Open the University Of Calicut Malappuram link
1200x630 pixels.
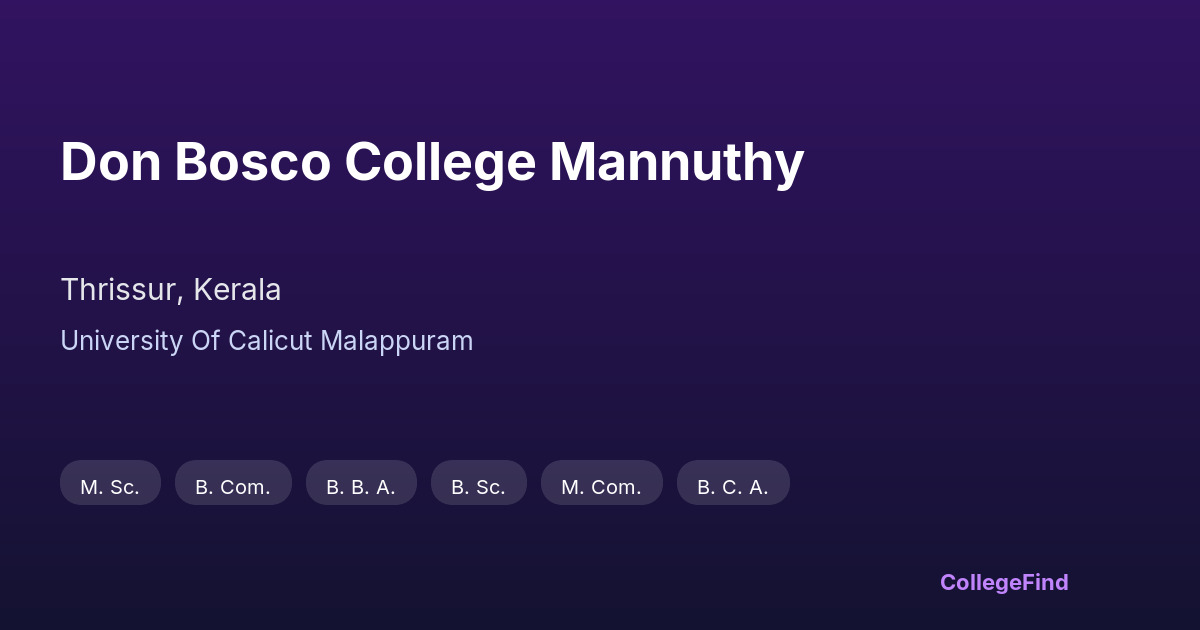[x=266, y=341]
